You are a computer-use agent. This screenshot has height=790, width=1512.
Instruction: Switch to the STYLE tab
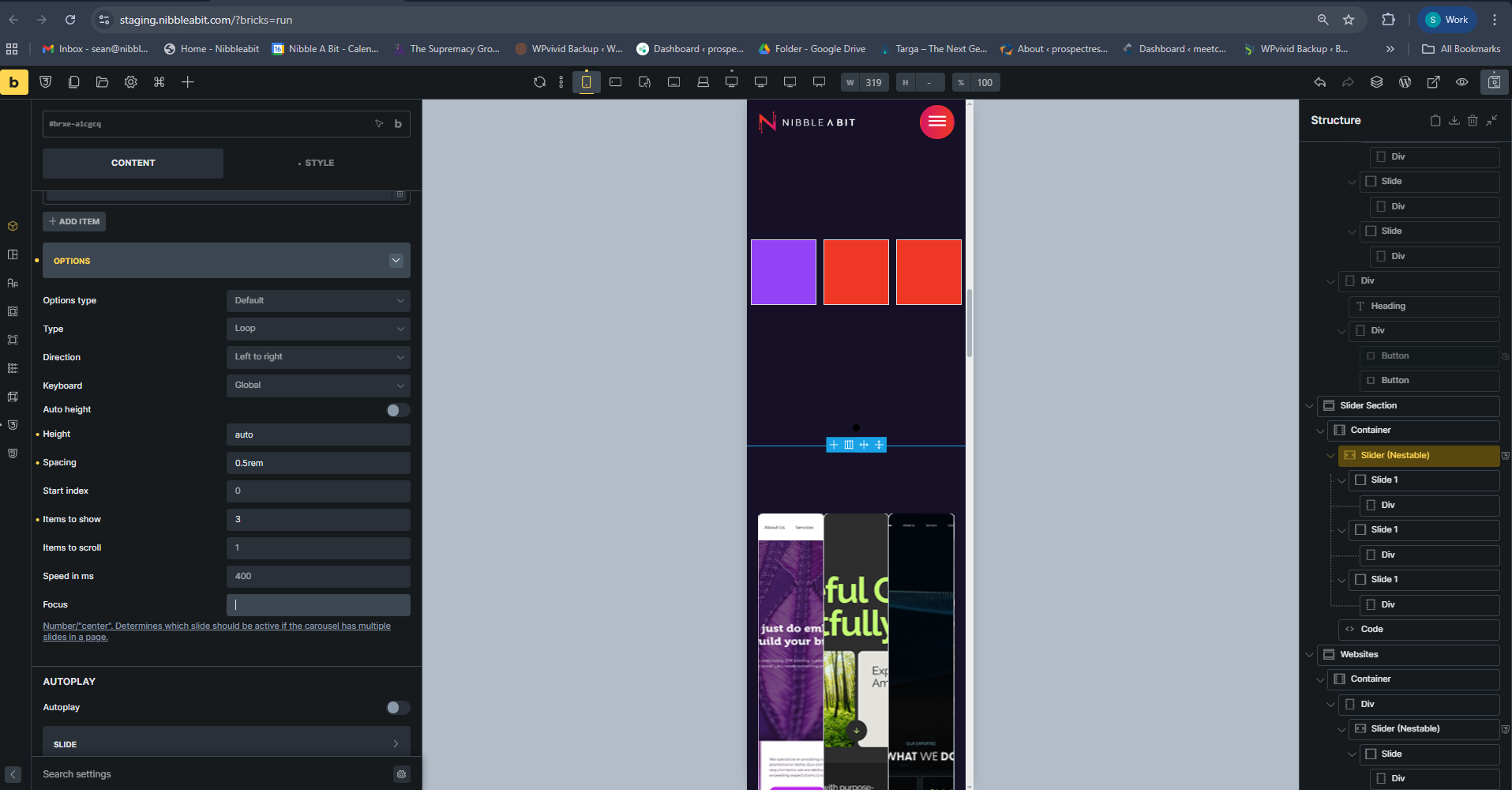pos(318,163)
